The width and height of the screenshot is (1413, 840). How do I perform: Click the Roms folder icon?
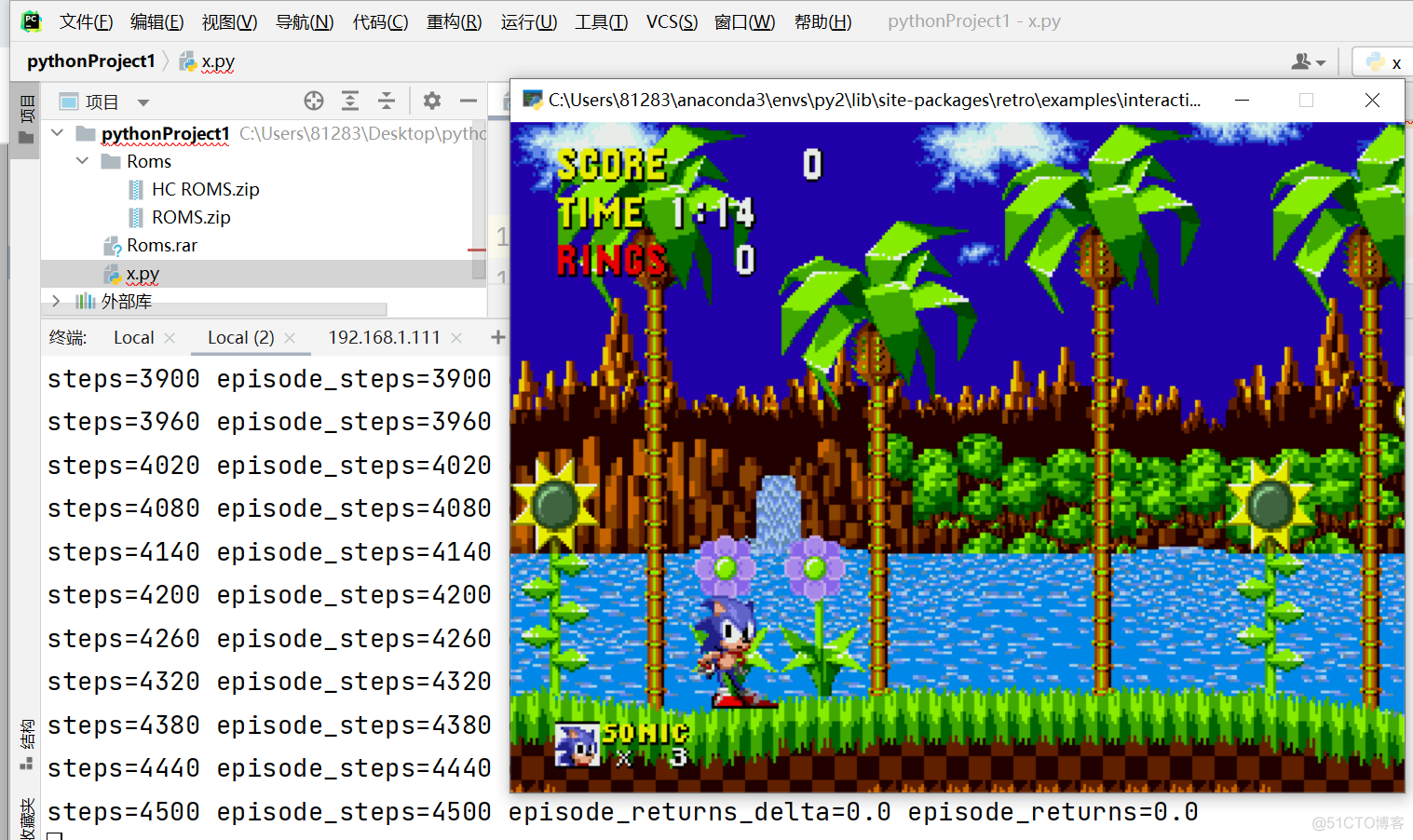[x=112, y=161]
